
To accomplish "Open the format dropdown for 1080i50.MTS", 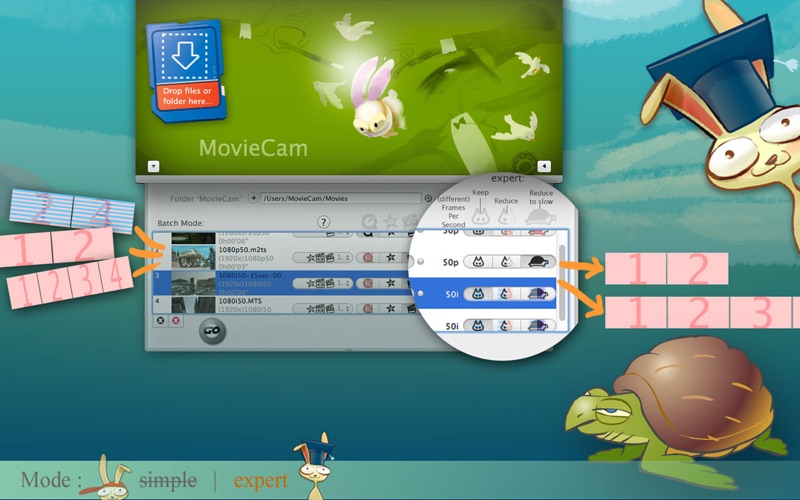I will pos(322,308).
